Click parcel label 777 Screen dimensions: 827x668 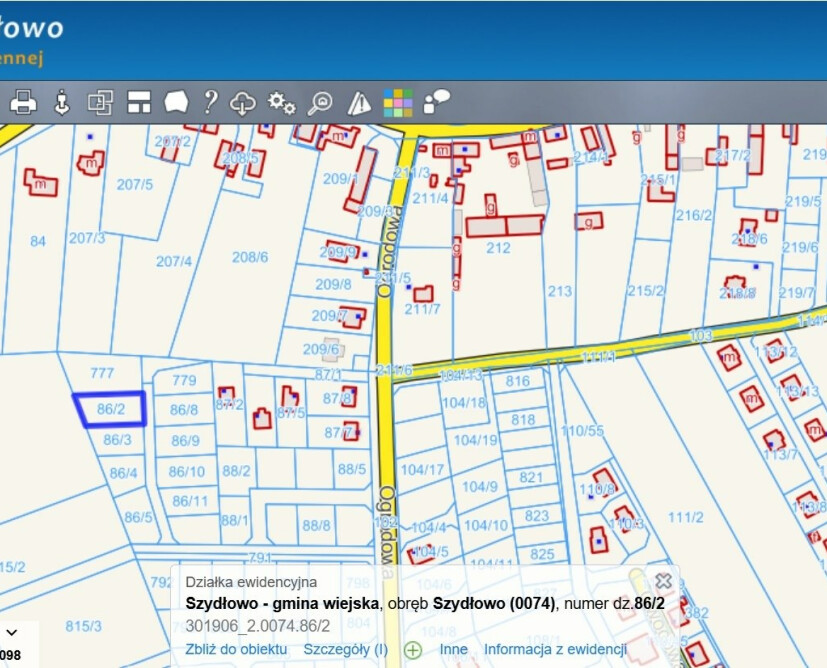click(102, 373)
